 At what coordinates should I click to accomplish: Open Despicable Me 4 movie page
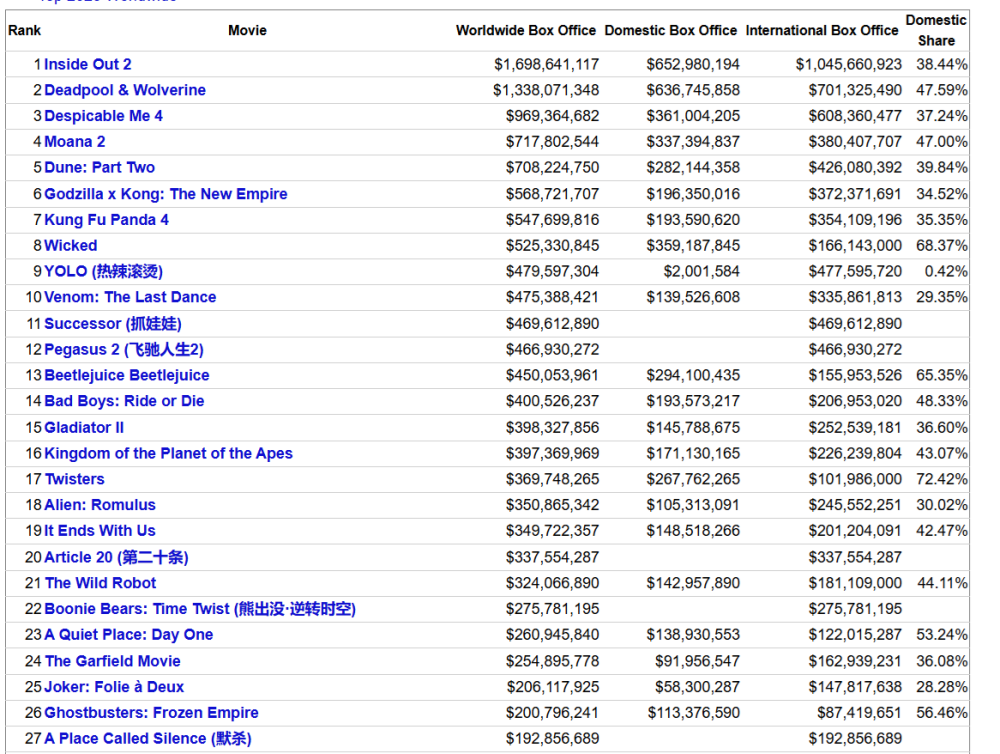tap(103, 116)
